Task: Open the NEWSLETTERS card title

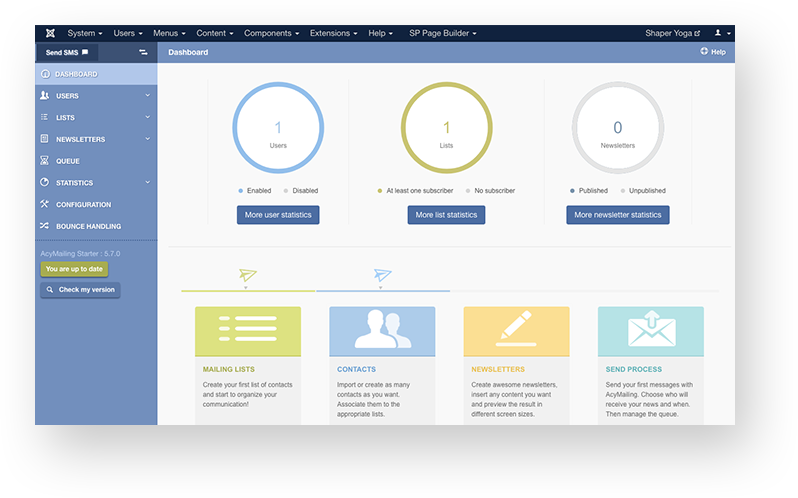Action: [498, 369]
